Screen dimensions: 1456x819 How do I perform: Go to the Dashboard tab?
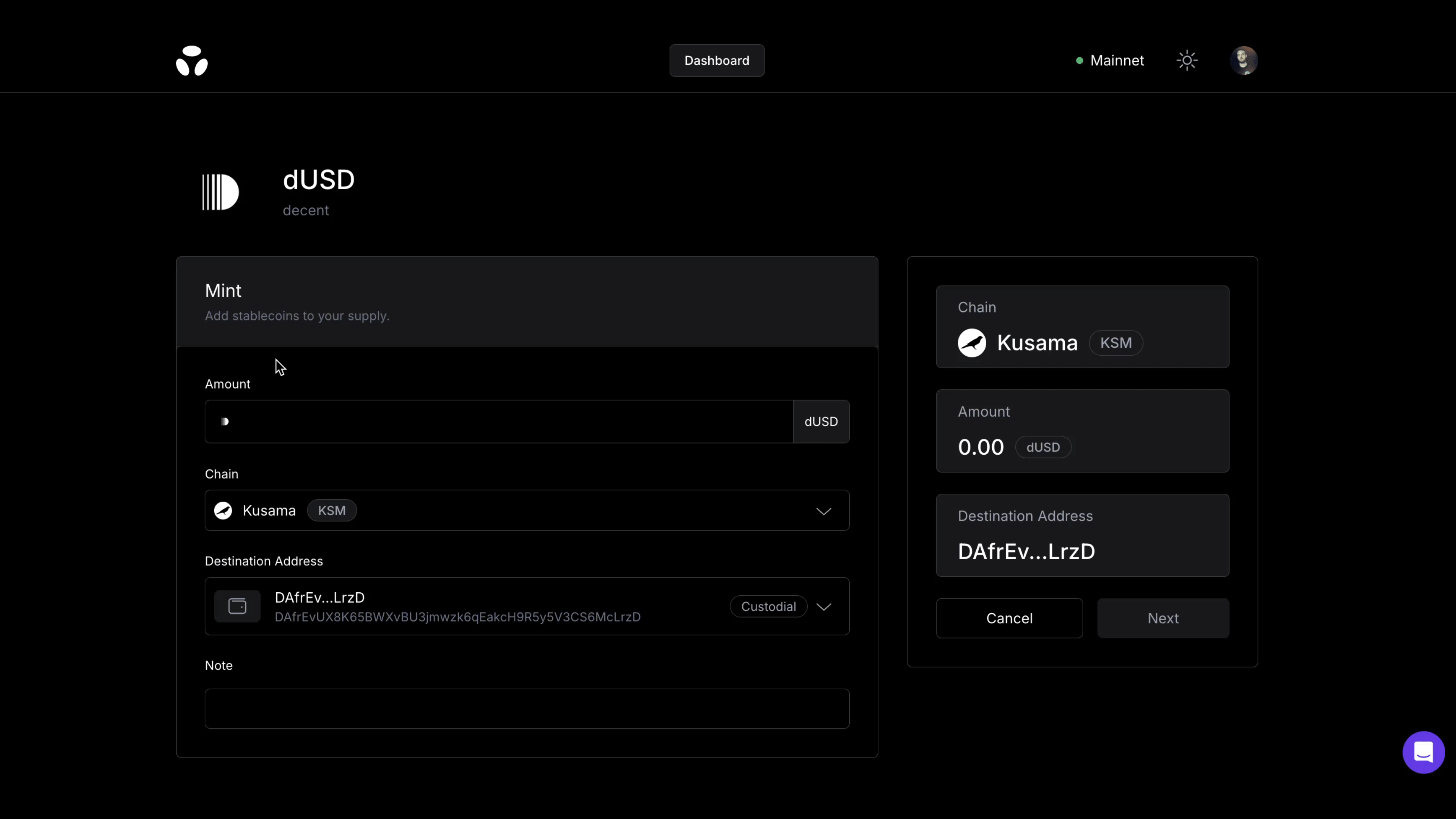(717, 61)
